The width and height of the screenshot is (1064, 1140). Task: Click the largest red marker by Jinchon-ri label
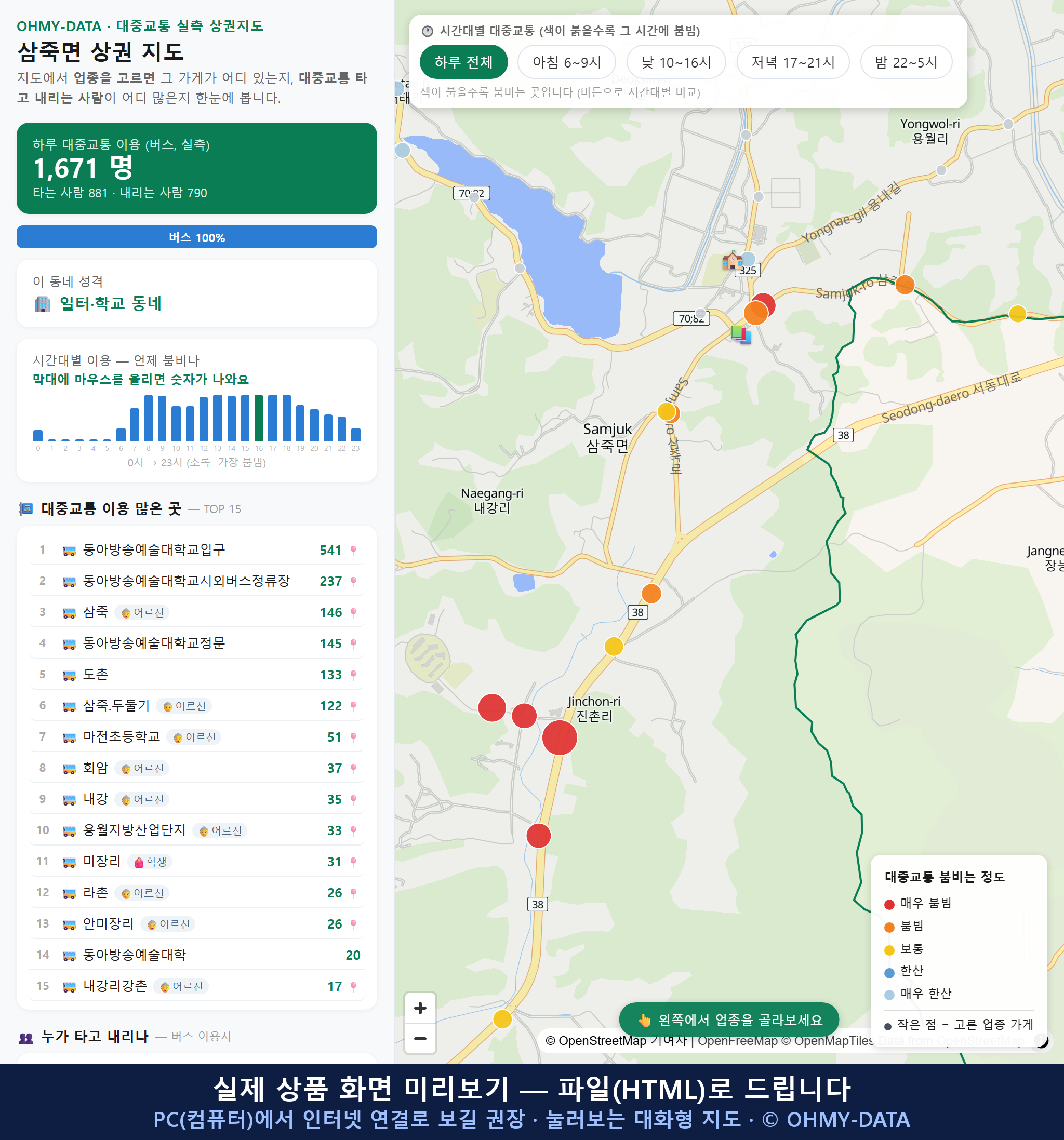[x=559, y=737]
